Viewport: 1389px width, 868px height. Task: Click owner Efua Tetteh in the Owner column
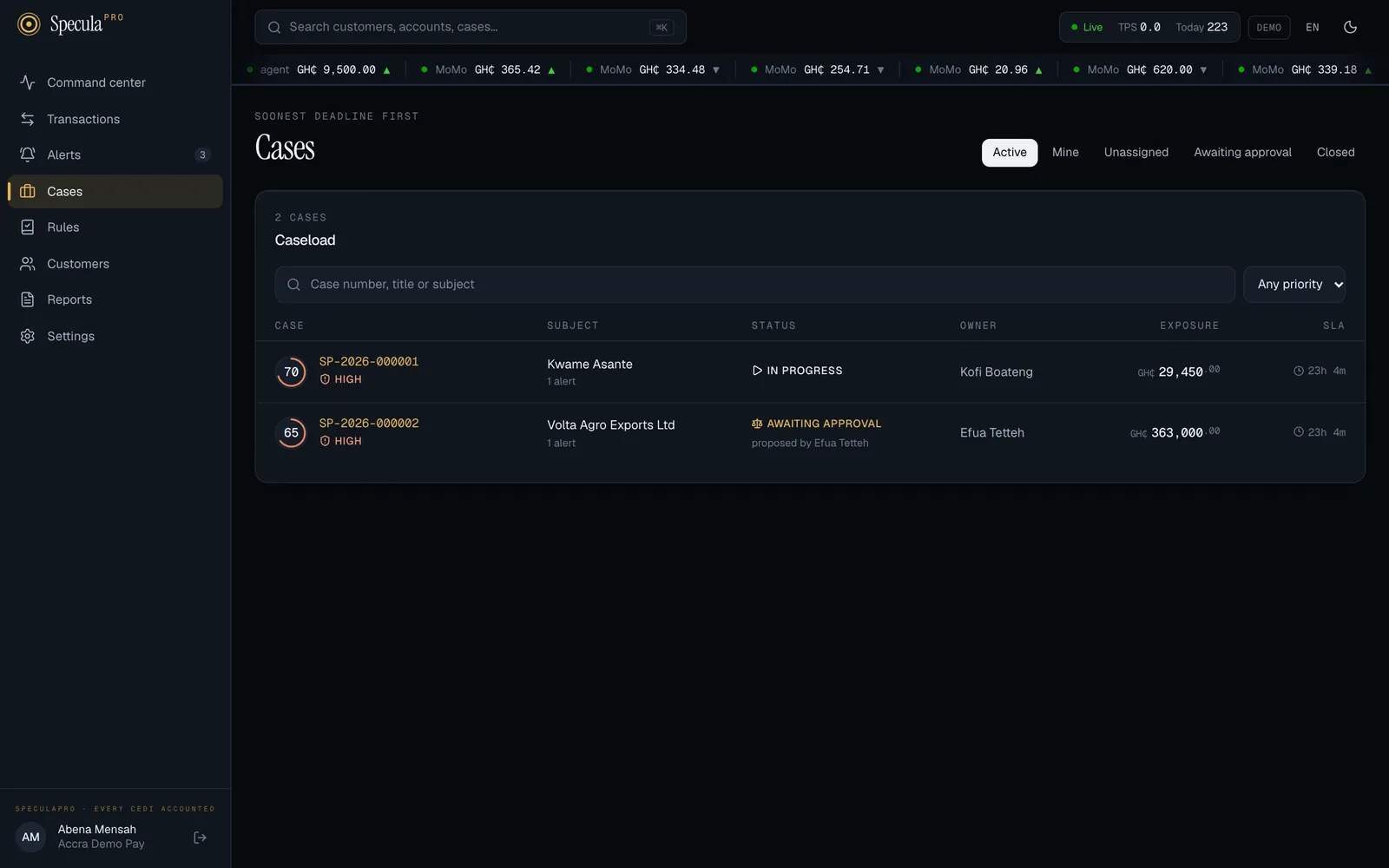coord(991,432)
